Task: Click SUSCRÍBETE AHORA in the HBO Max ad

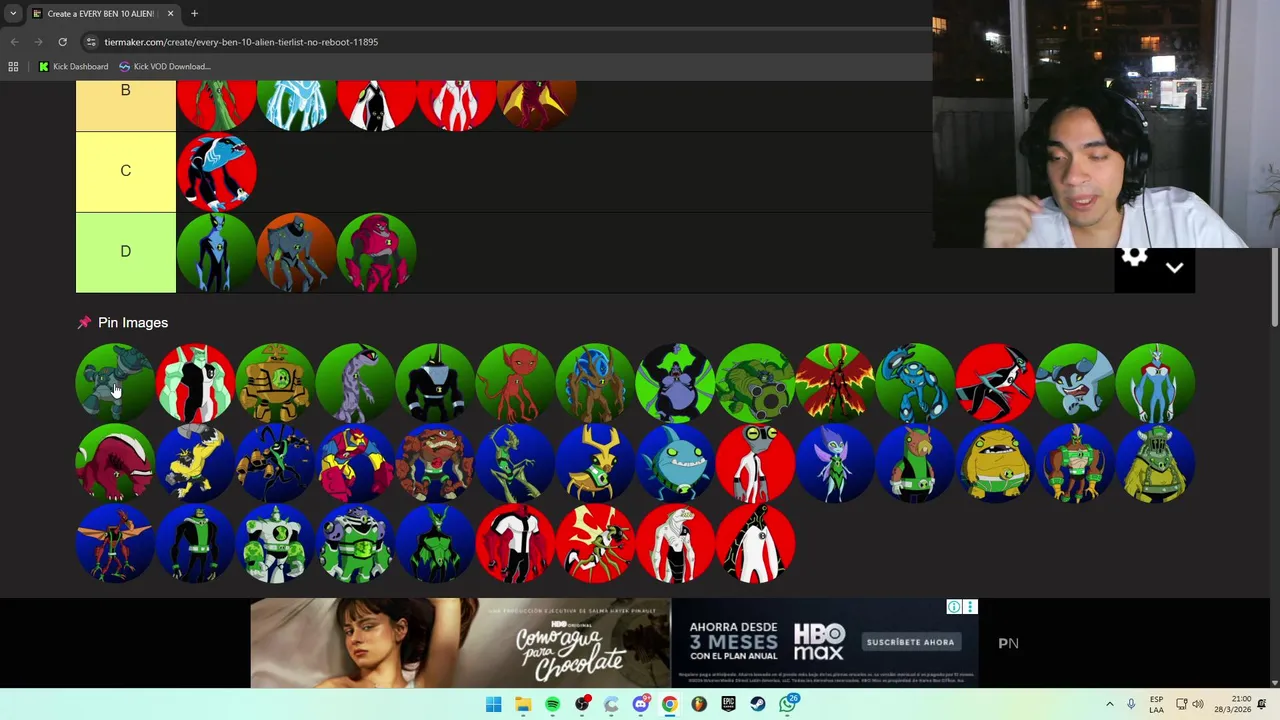Action: 910,642
